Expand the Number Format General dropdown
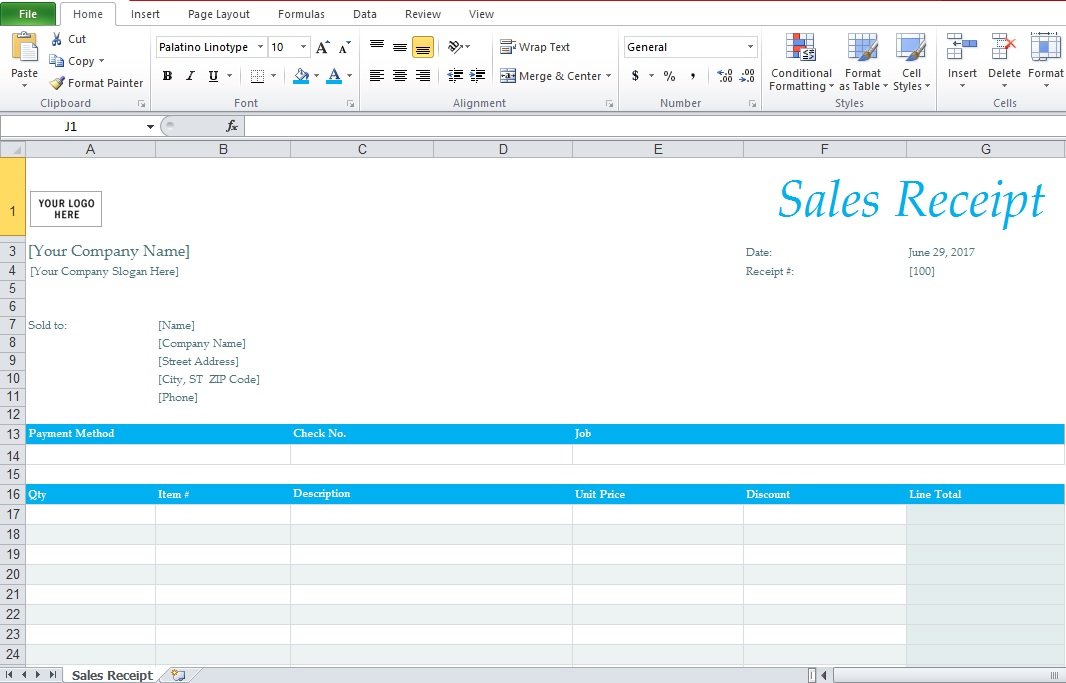The image size is (1066, 683). point(751,47)
